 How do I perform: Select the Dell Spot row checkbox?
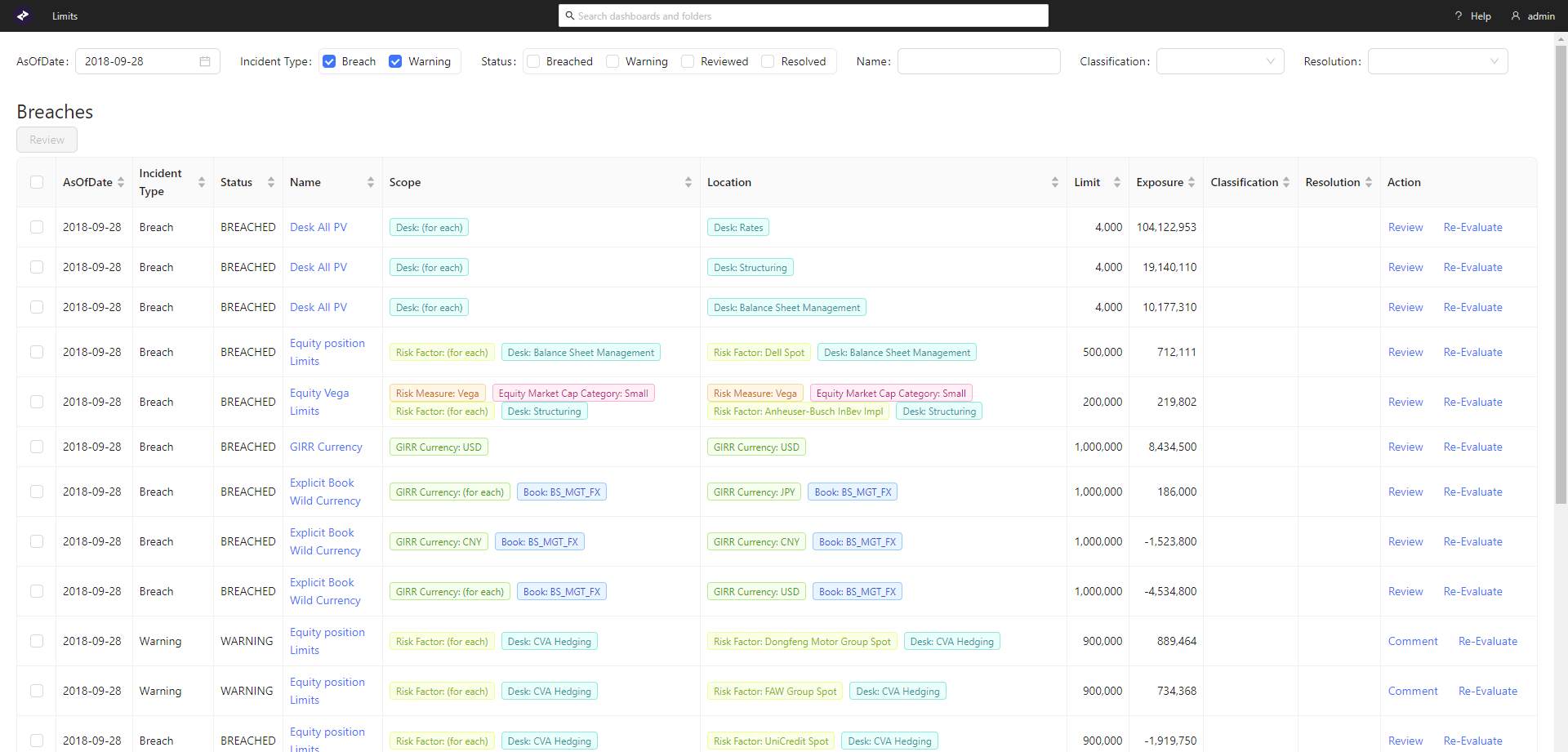click(37, 352)
